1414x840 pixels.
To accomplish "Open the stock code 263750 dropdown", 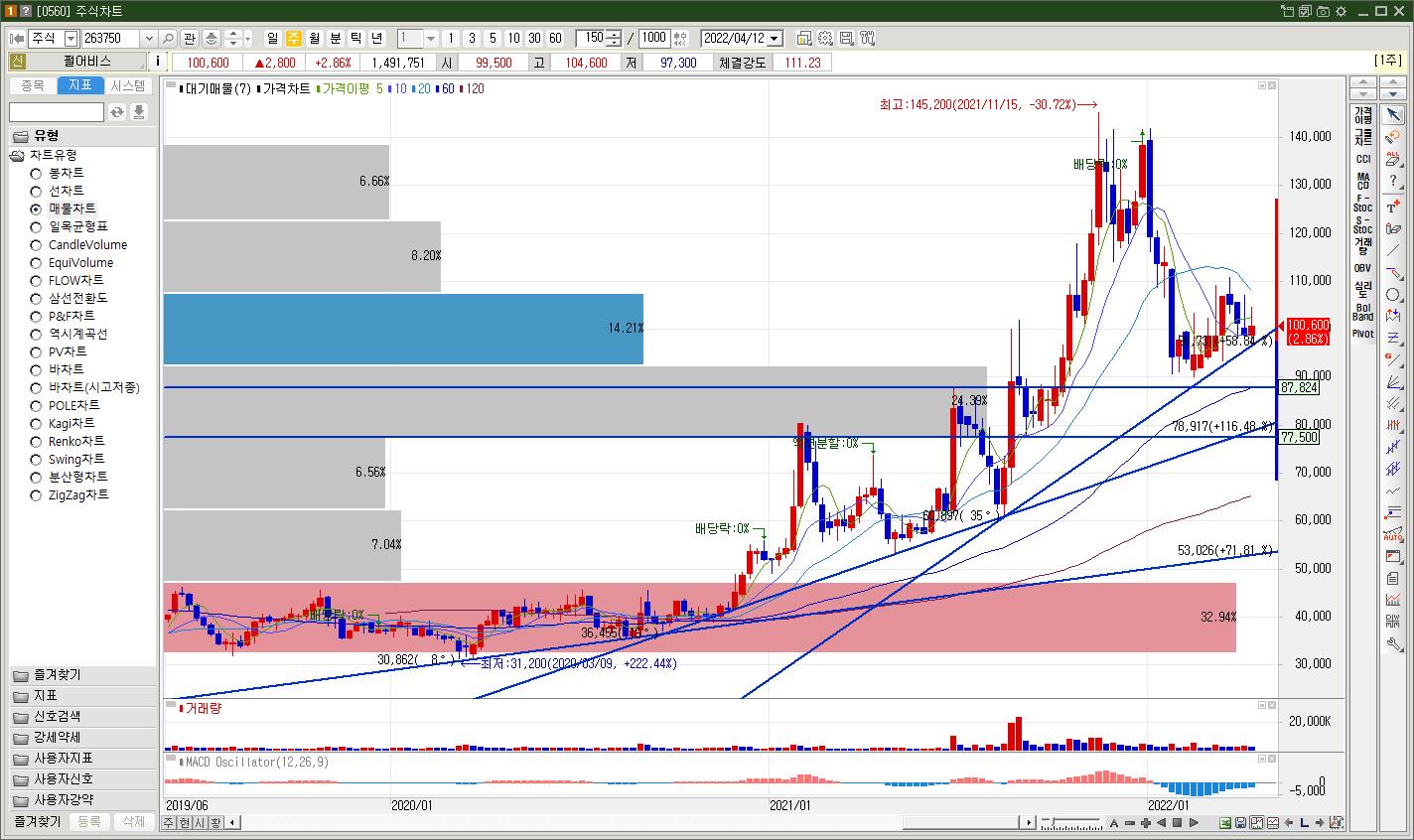I will (x=149, y=38).
